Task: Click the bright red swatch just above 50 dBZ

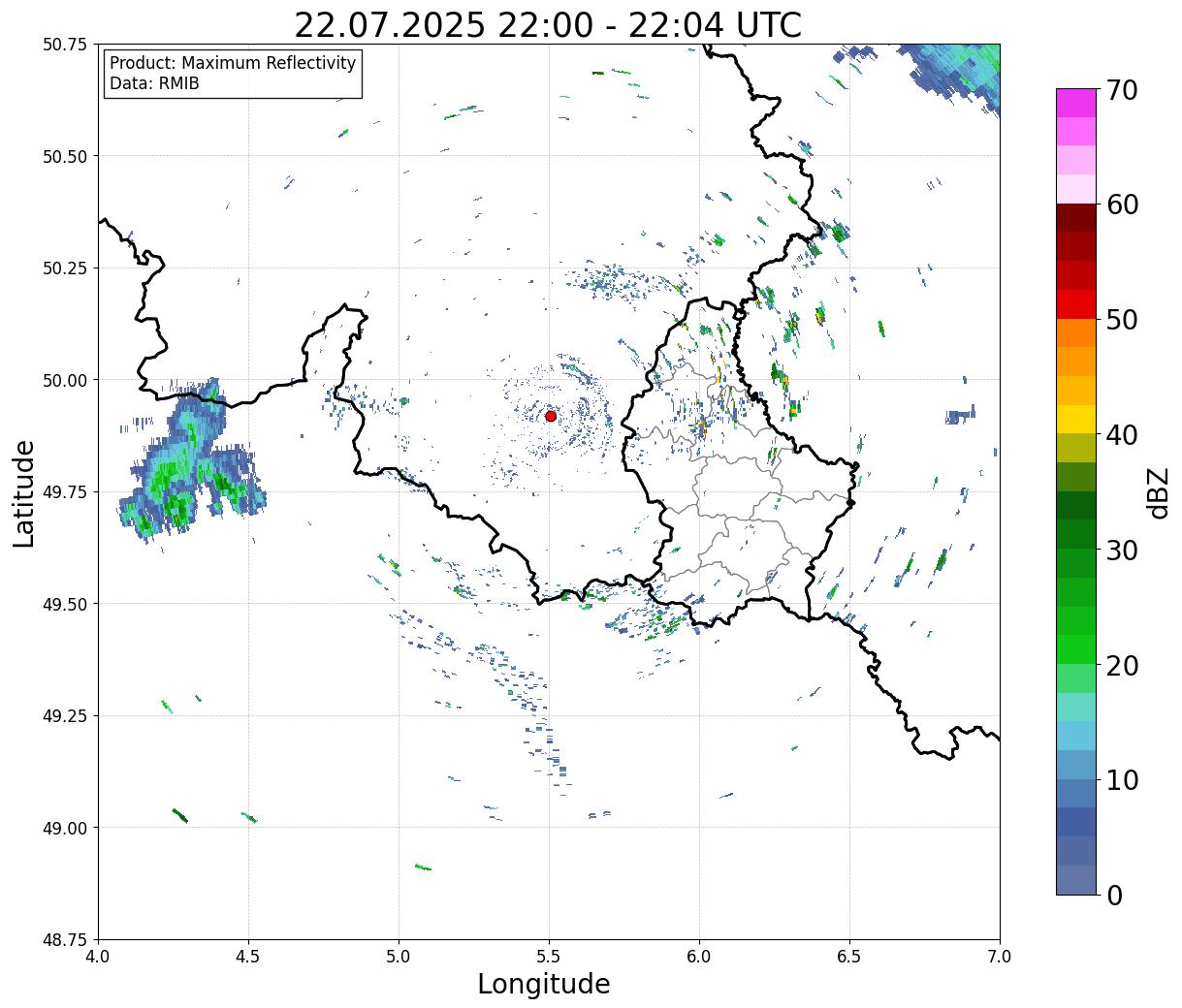Action: click(1076, 304)
